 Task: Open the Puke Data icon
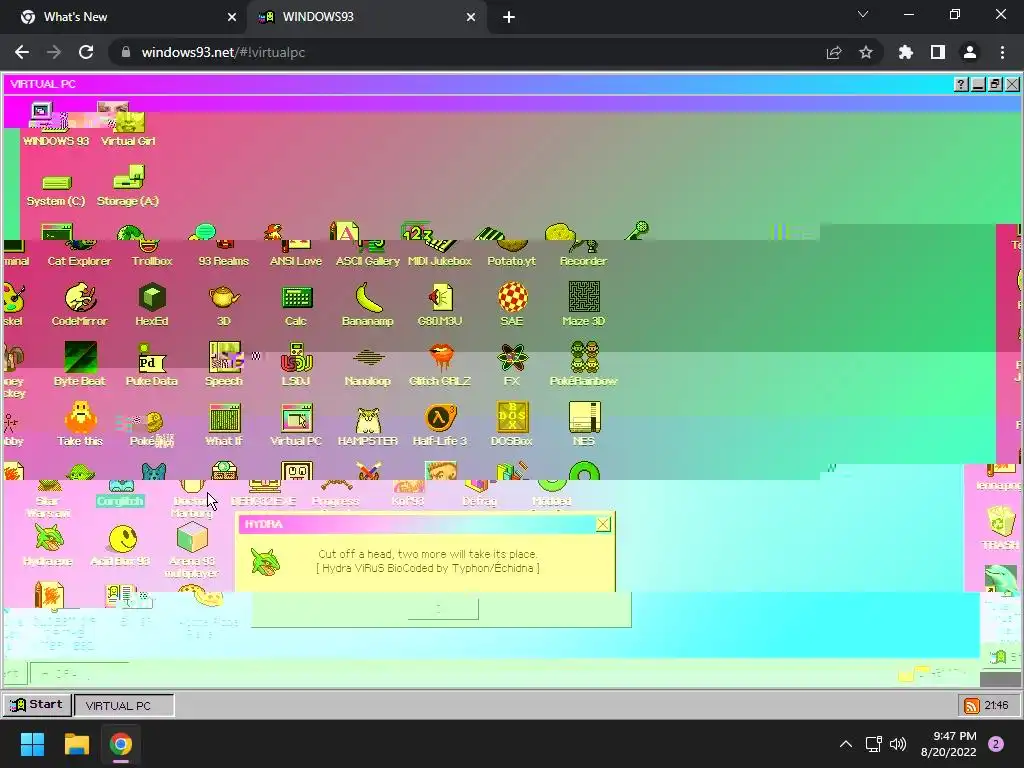tap(152, 364)
